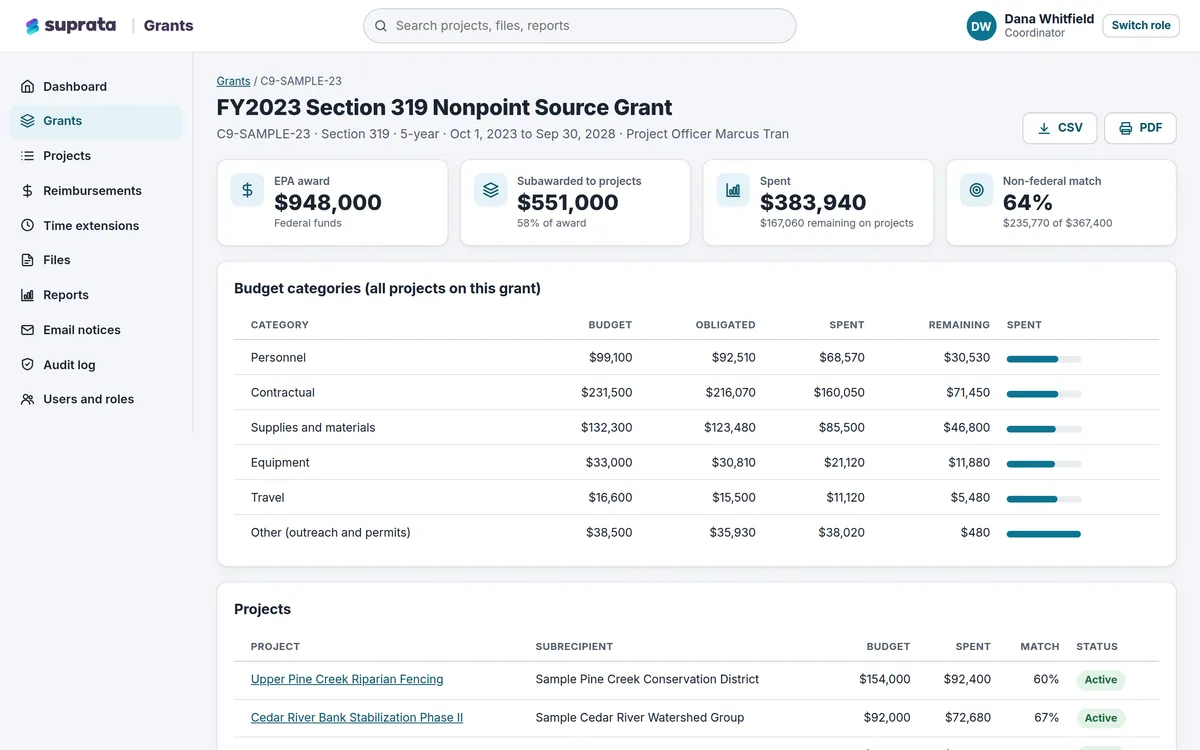Click the $948,000 EPA award amount

click(x=328, y=203)
